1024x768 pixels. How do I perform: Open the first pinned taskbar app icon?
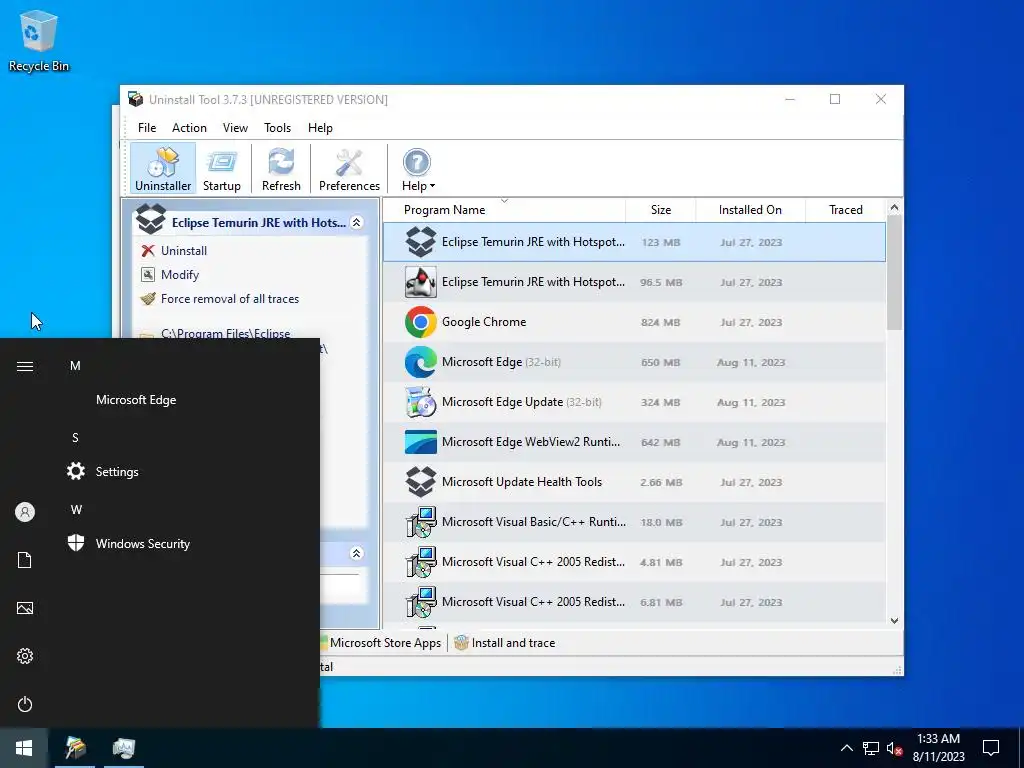[75, 748]
